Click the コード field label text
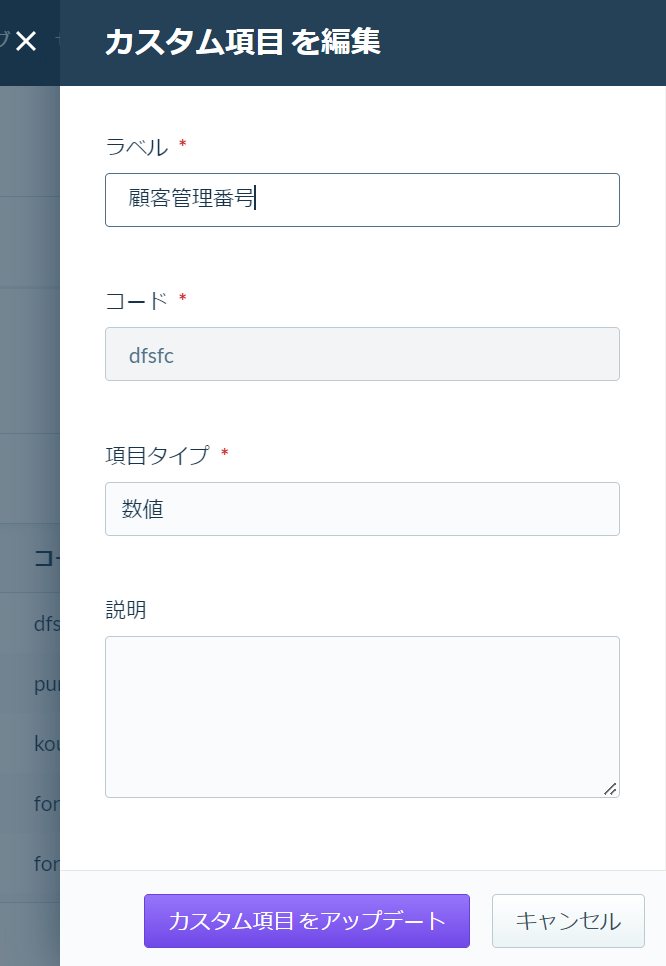Screen dimensions: 666x966 coord(137,301)
